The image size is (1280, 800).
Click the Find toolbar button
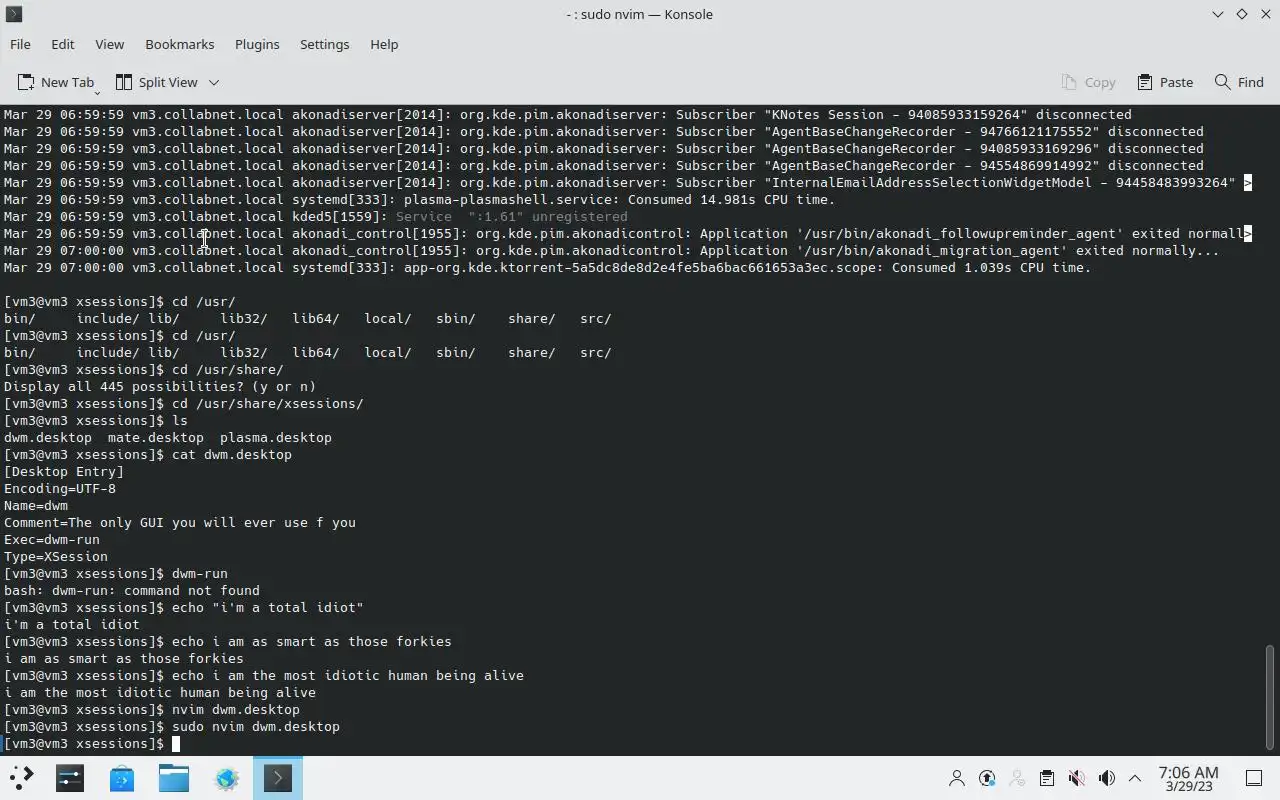click(1239, 82)
